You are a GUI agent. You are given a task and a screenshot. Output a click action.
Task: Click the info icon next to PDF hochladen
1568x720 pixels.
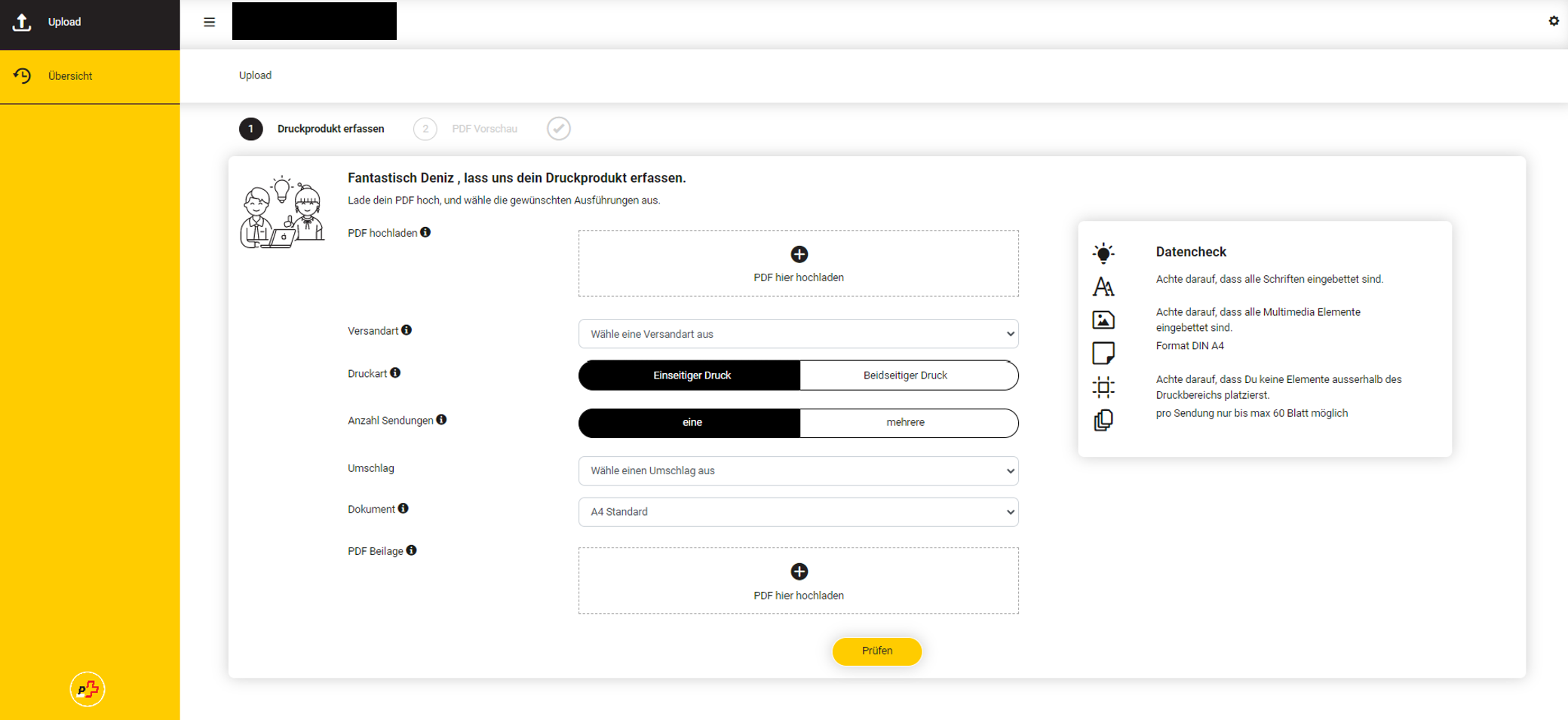[x=425, y=232]
